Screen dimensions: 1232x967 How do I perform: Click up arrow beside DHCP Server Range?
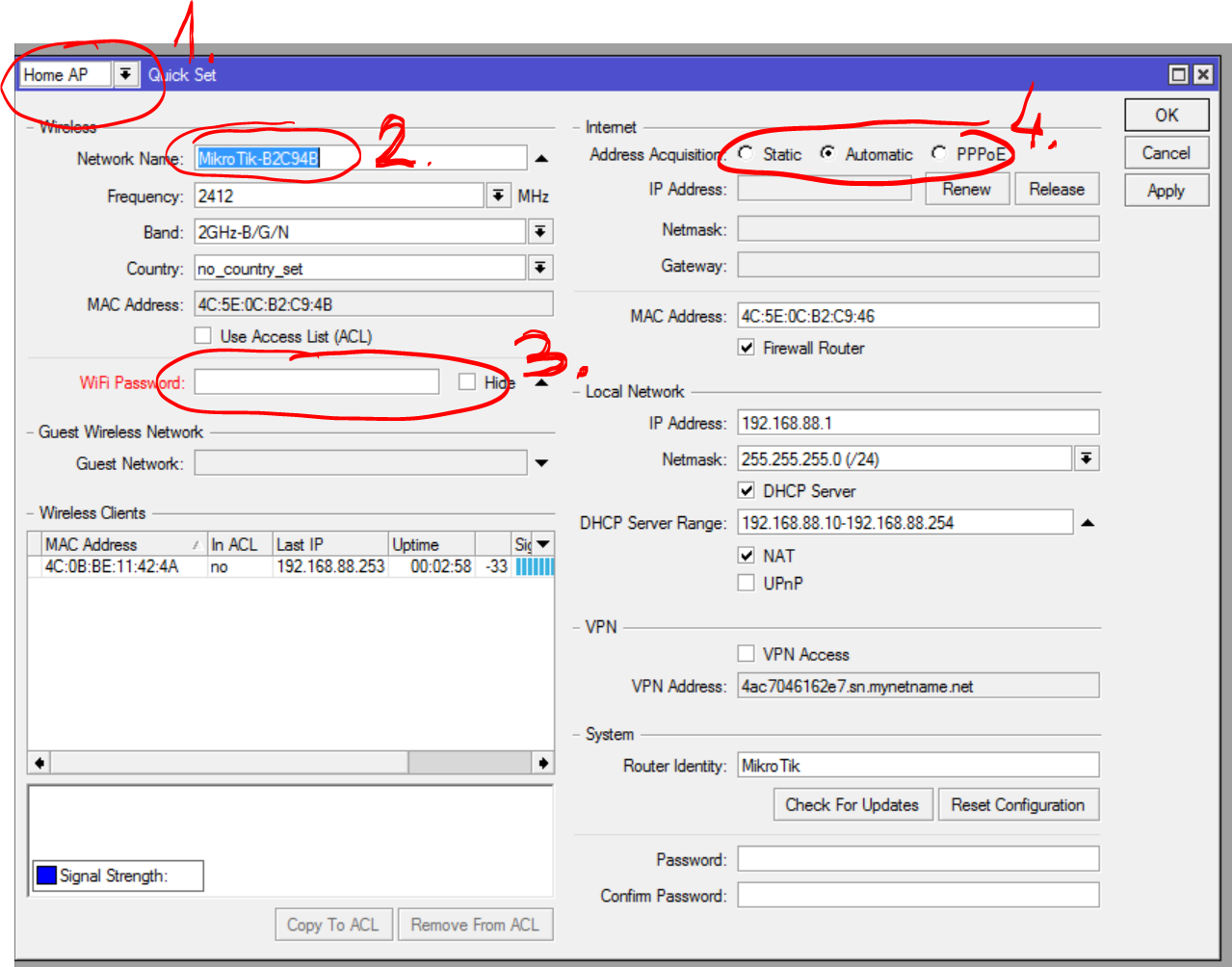point(1088,523)
